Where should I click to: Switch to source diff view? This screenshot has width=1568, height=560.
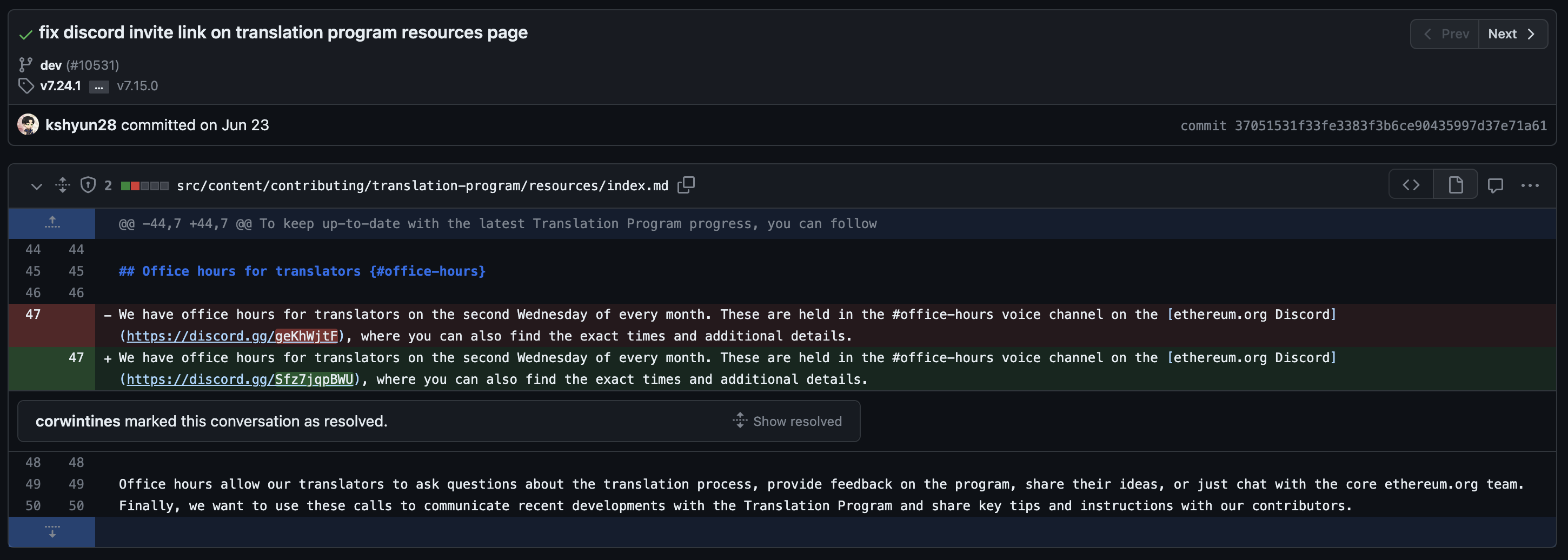[x=1411, y=184]
